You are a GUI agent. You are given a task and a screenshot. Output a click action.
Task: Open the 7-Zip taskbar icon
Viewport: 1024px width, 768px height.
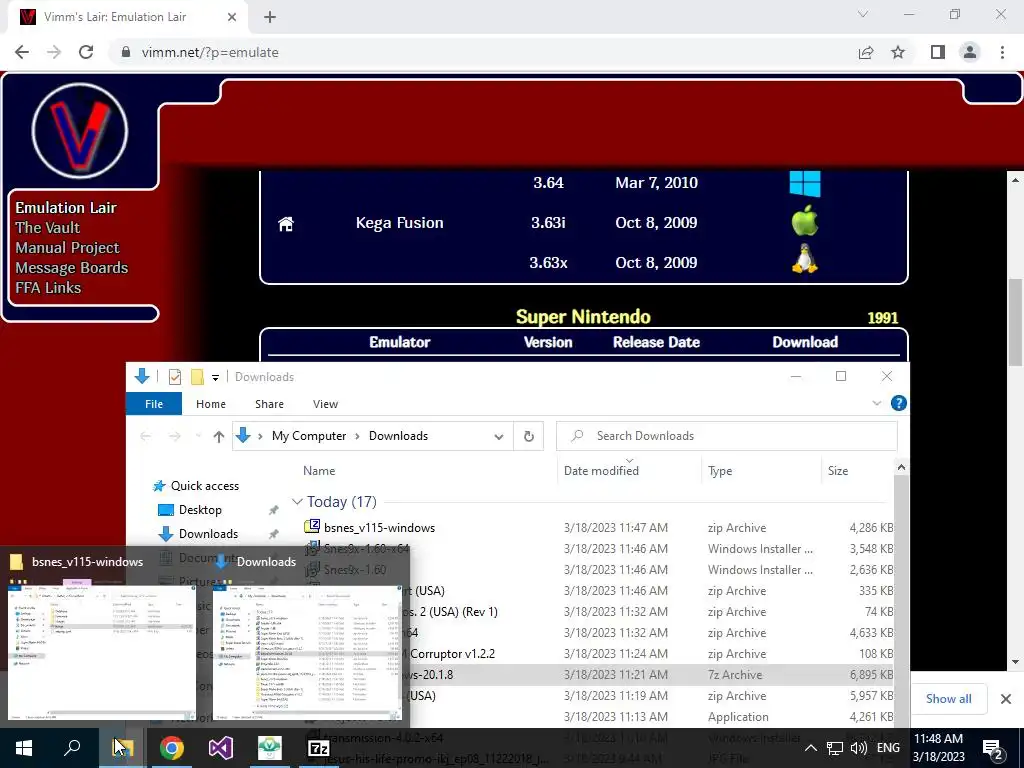click(x=319, y=748)
